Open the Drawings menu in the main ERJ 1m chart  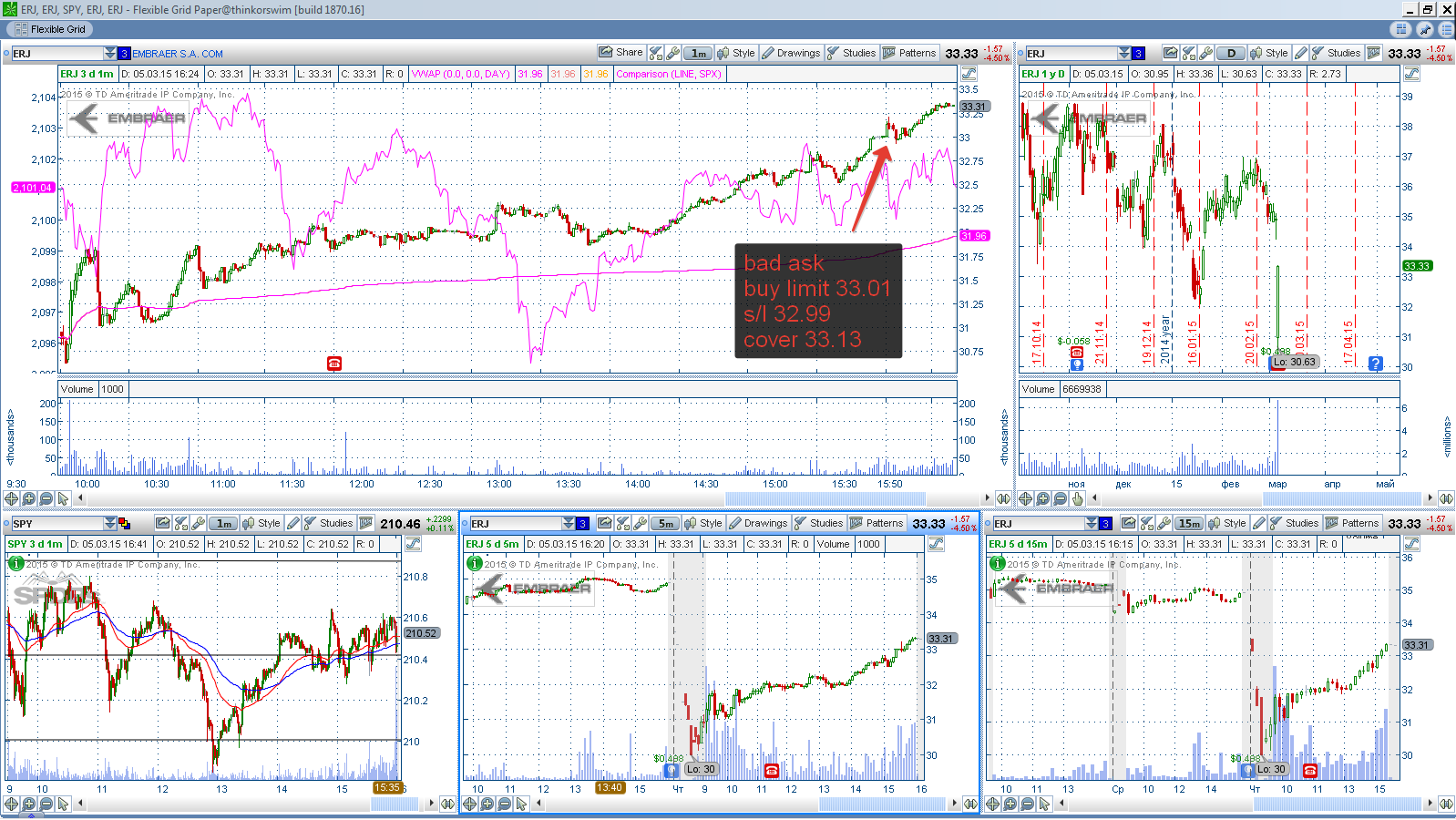point(791,53)
